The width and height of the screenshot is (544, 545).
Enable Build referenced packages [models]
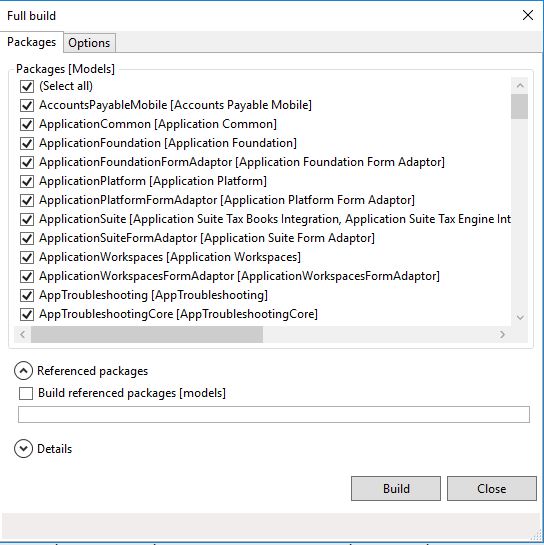(x=26, y=393)
